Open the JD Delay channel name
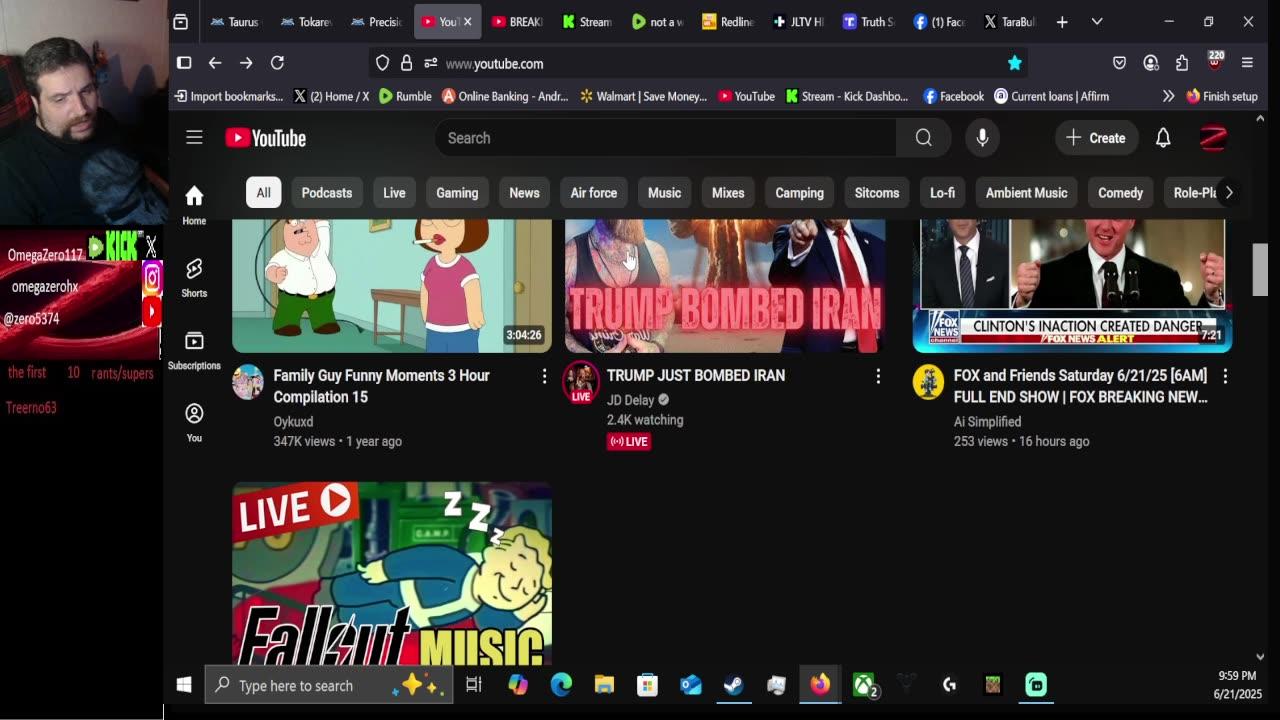1280x720 pixels. pyautogui.click(x=630, y=400)
